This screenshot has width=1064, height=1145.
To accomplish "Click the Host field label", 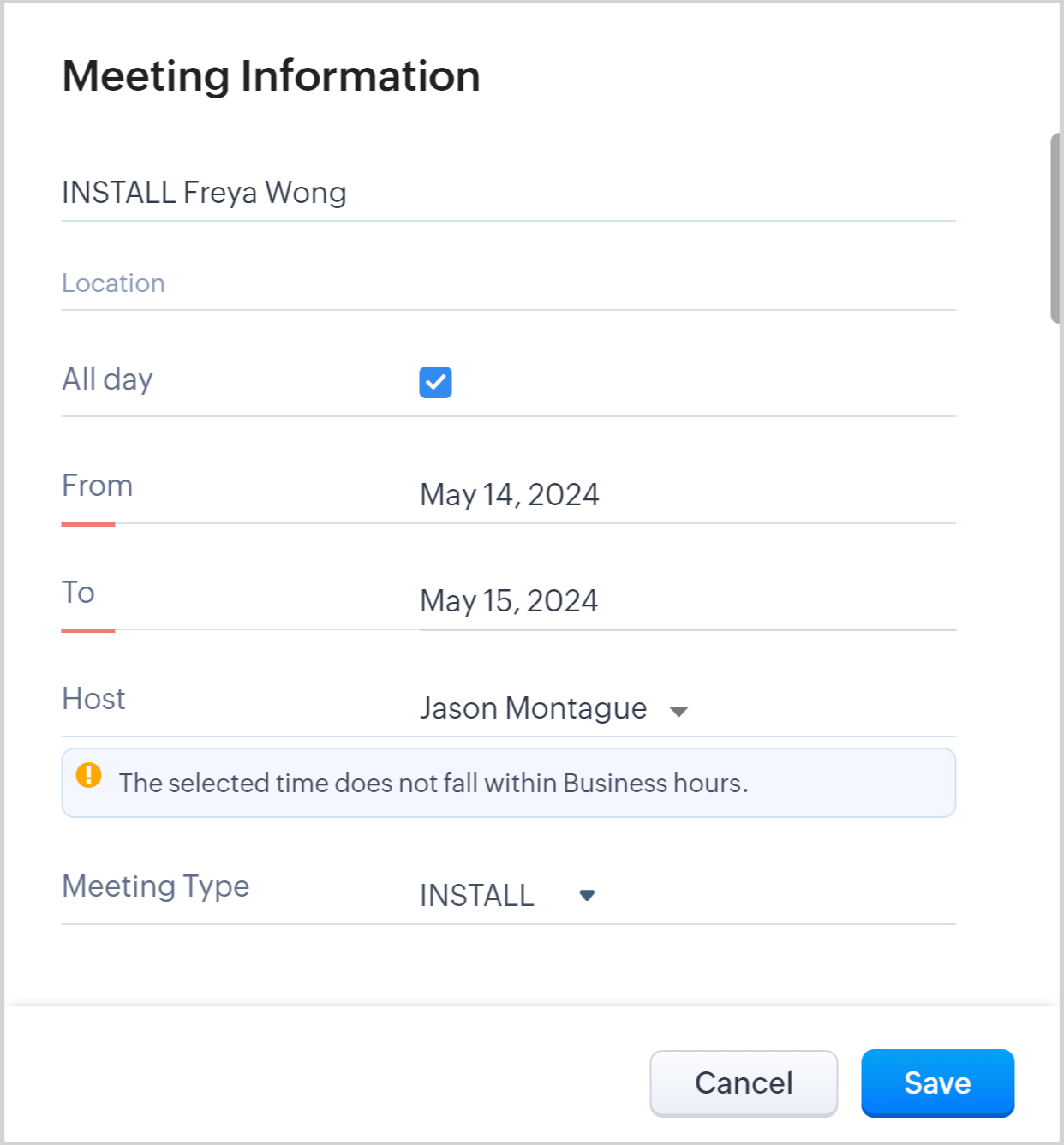I will 93,699.
